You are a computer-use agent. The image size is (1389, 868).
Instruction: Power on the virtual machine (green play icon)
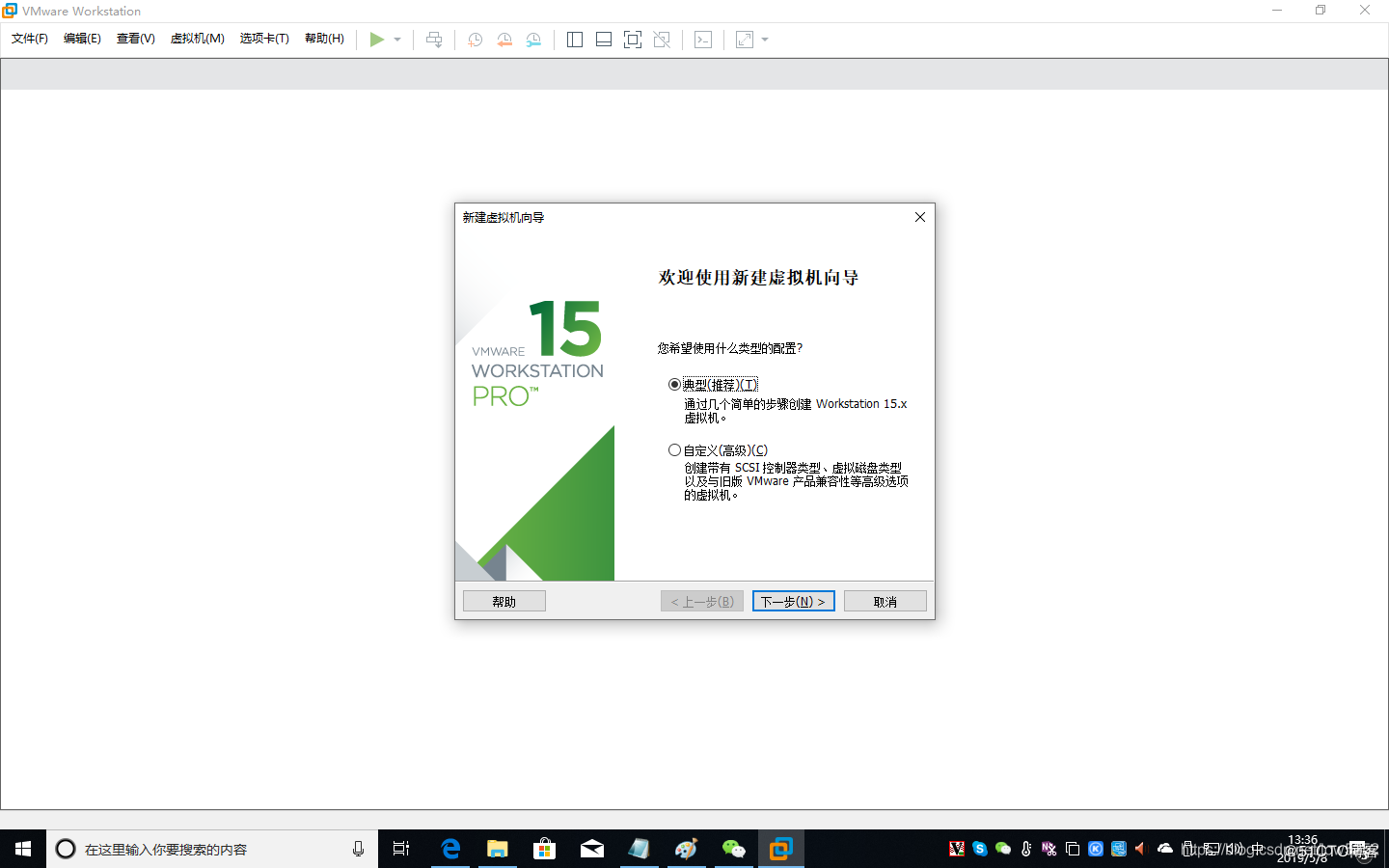pyautogui.click(x=377, y=40)
